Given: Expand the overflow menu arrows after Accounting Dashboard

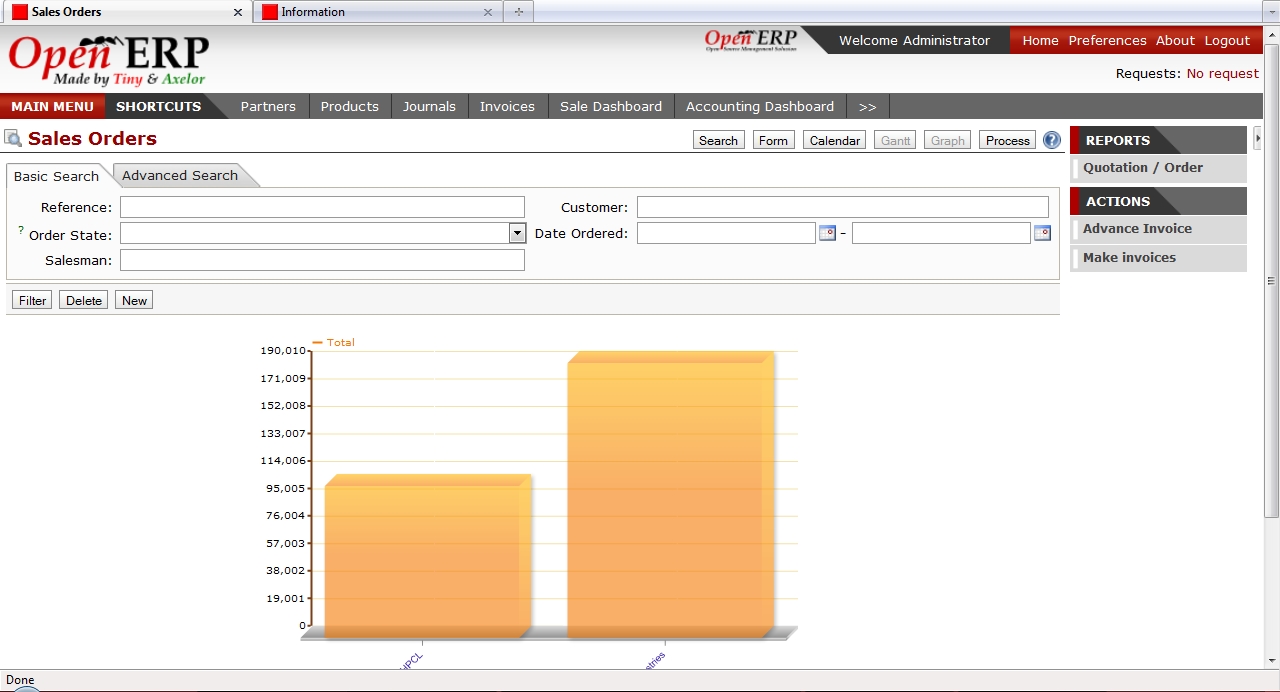Looking at the screenshot, I should tap(867, 106).
